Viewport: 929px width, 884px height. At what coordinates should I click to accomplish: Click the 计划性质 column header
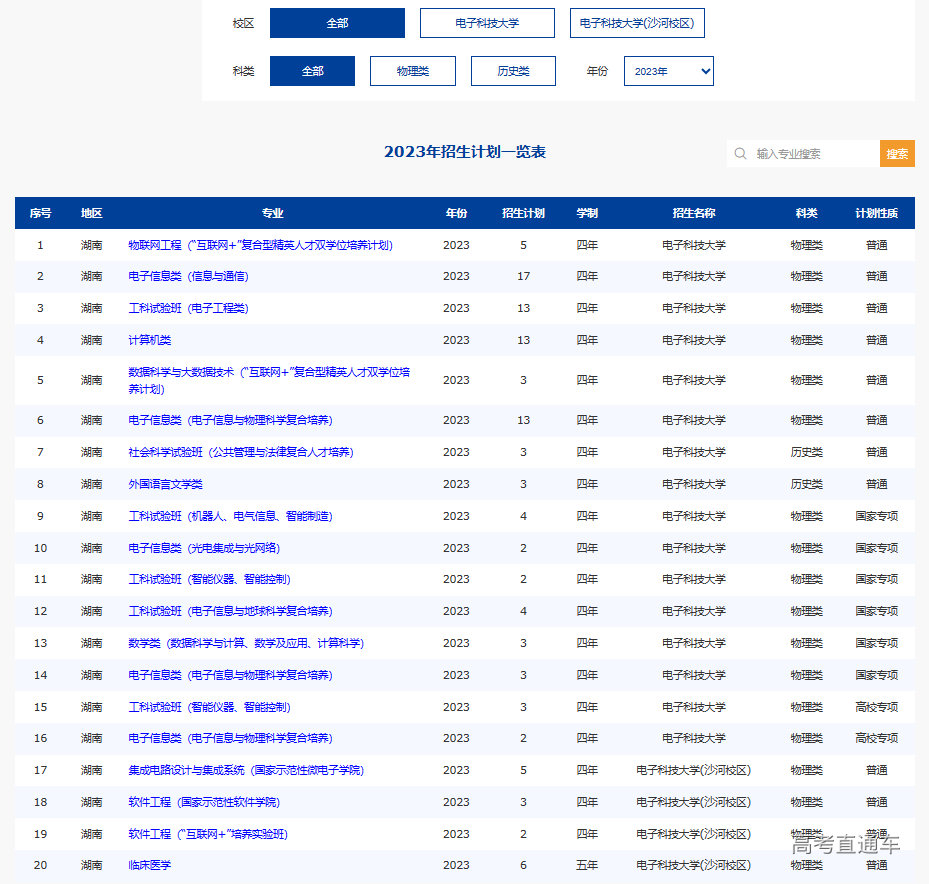[x=876, y=213]
